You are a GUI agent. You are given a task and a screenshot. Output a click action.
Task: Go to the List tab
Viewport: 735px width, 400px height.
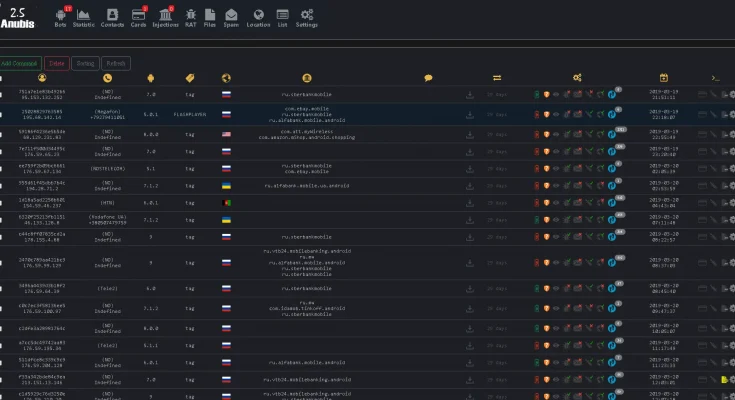(283, 16)
